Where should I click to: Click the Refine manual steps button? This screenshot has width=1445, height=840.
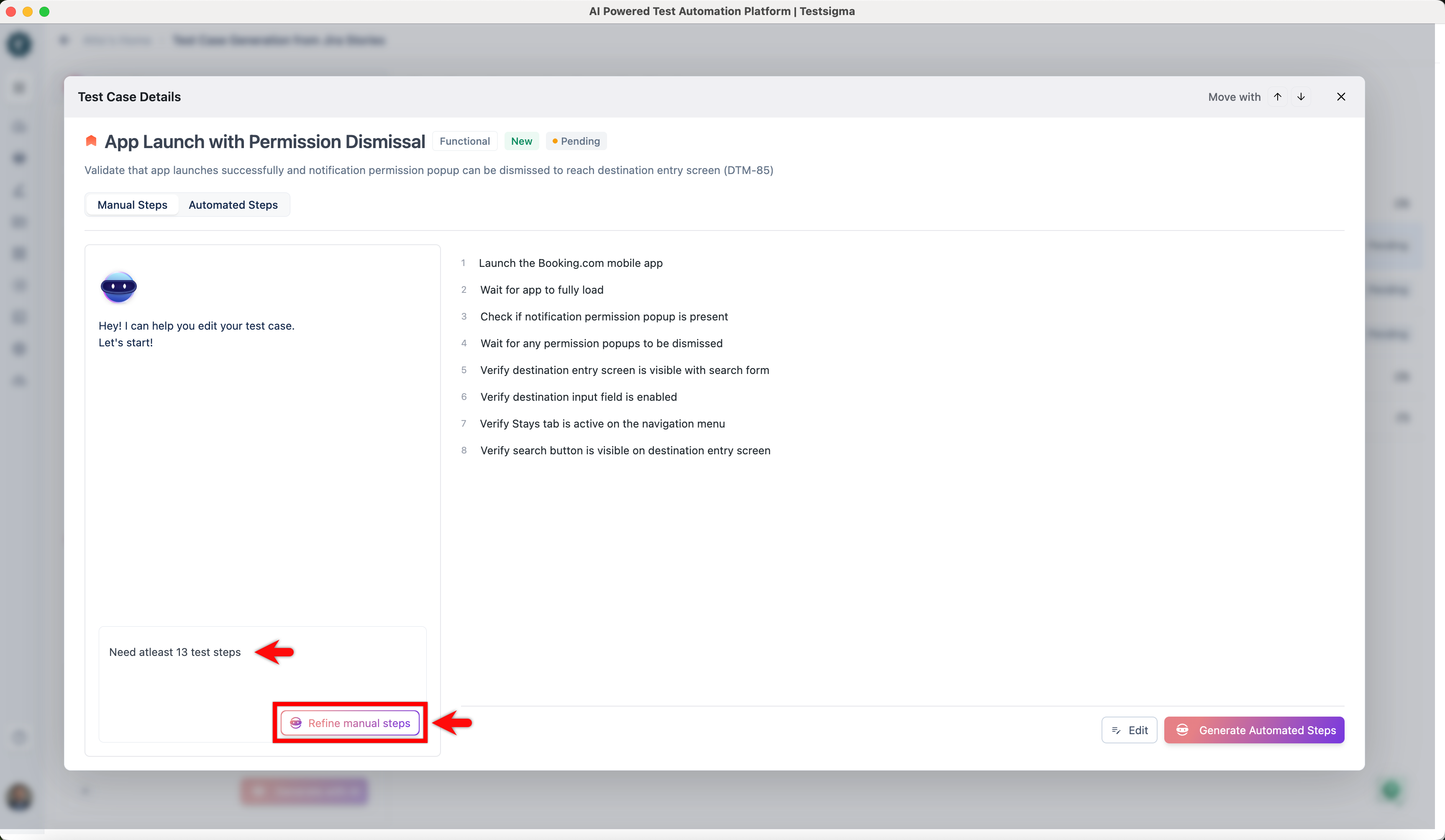[x=350, y=722]
